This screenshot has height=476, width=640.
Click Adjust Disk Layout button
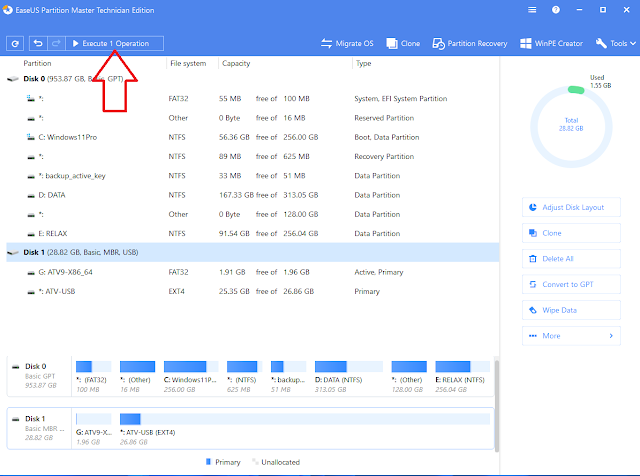571,207
